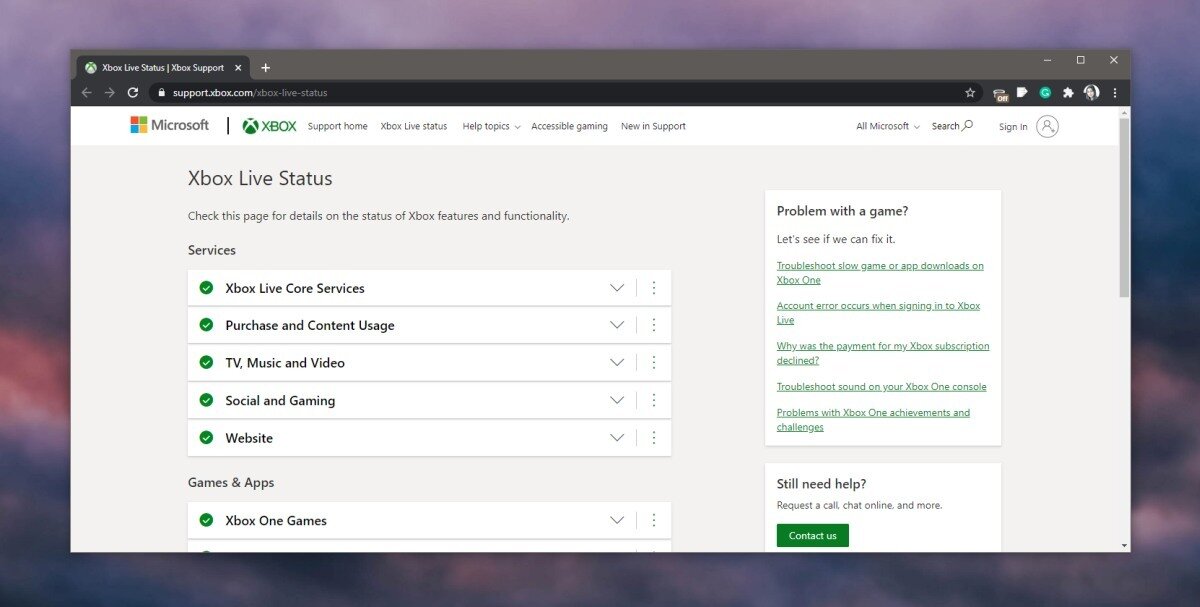Open the kebab menu beside Xbox Live Core Services

[x=654, y=287]
